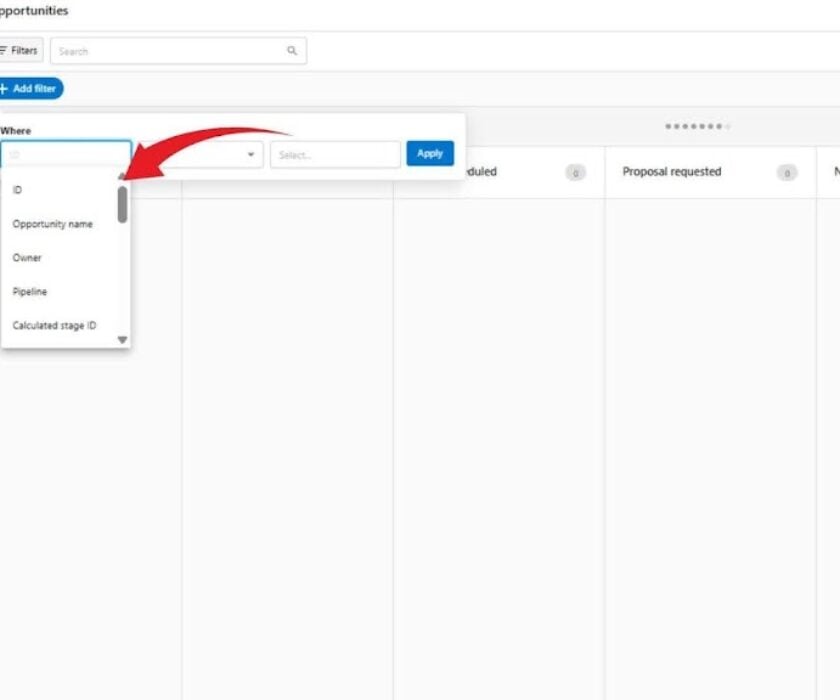Click the Proposal requested count badge

pos(786,172)
